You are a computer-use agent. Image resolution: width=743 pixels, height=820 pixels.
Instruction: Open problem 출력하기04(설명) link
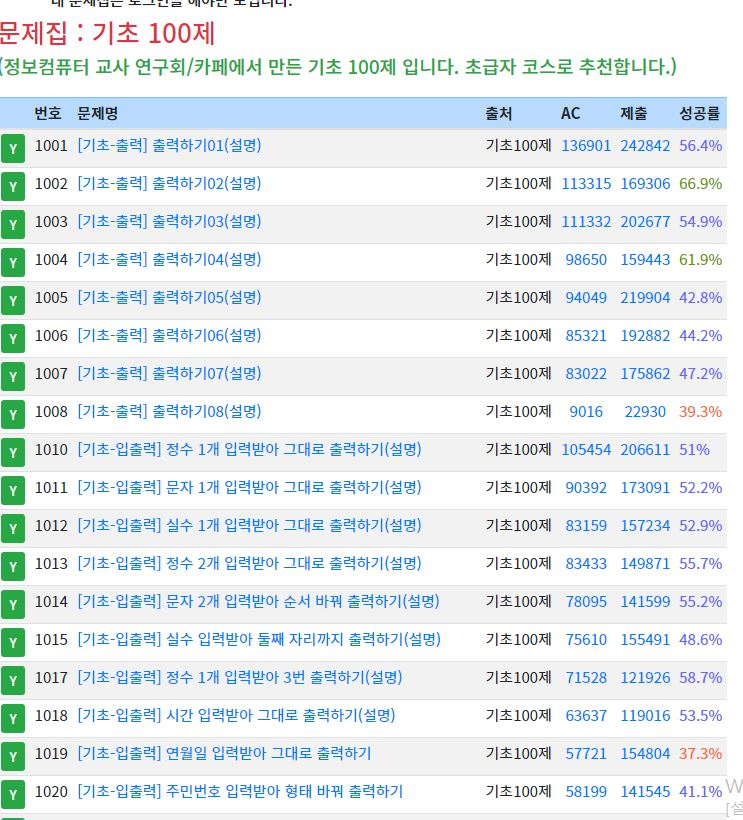(x=169, y=259)
